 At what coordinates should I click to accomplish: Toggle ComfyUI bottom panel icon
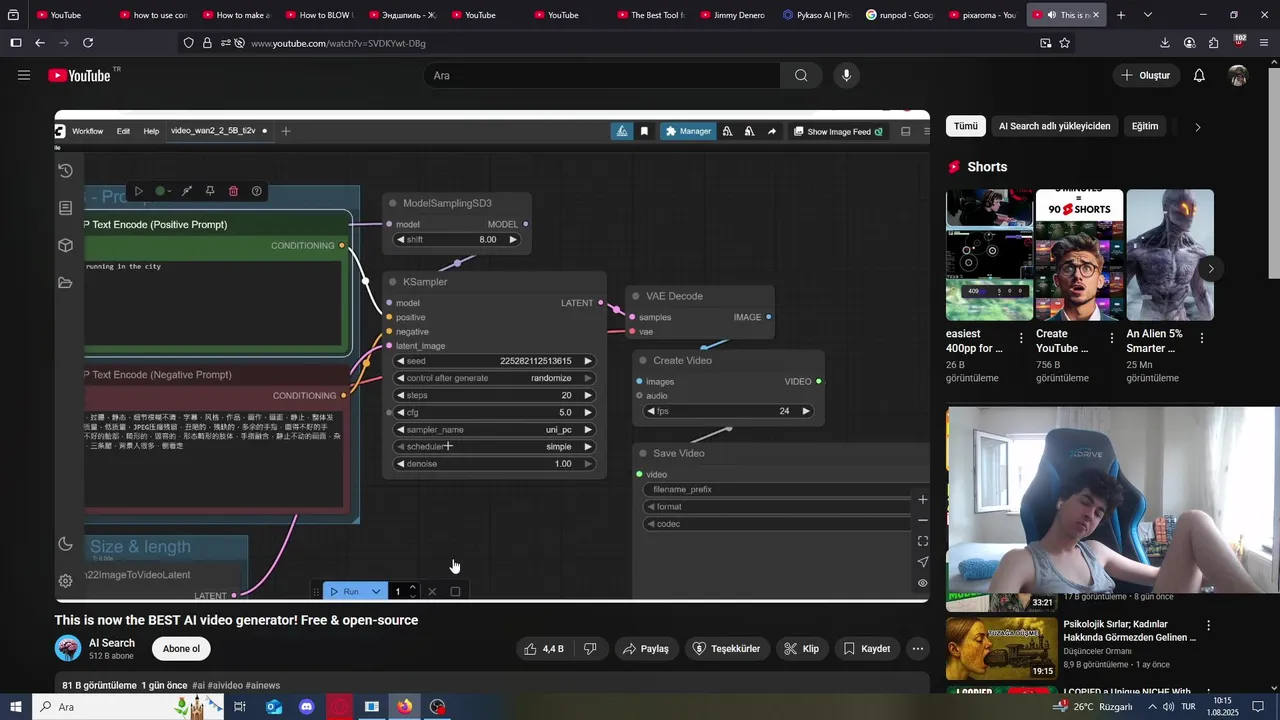click(905, 131)
